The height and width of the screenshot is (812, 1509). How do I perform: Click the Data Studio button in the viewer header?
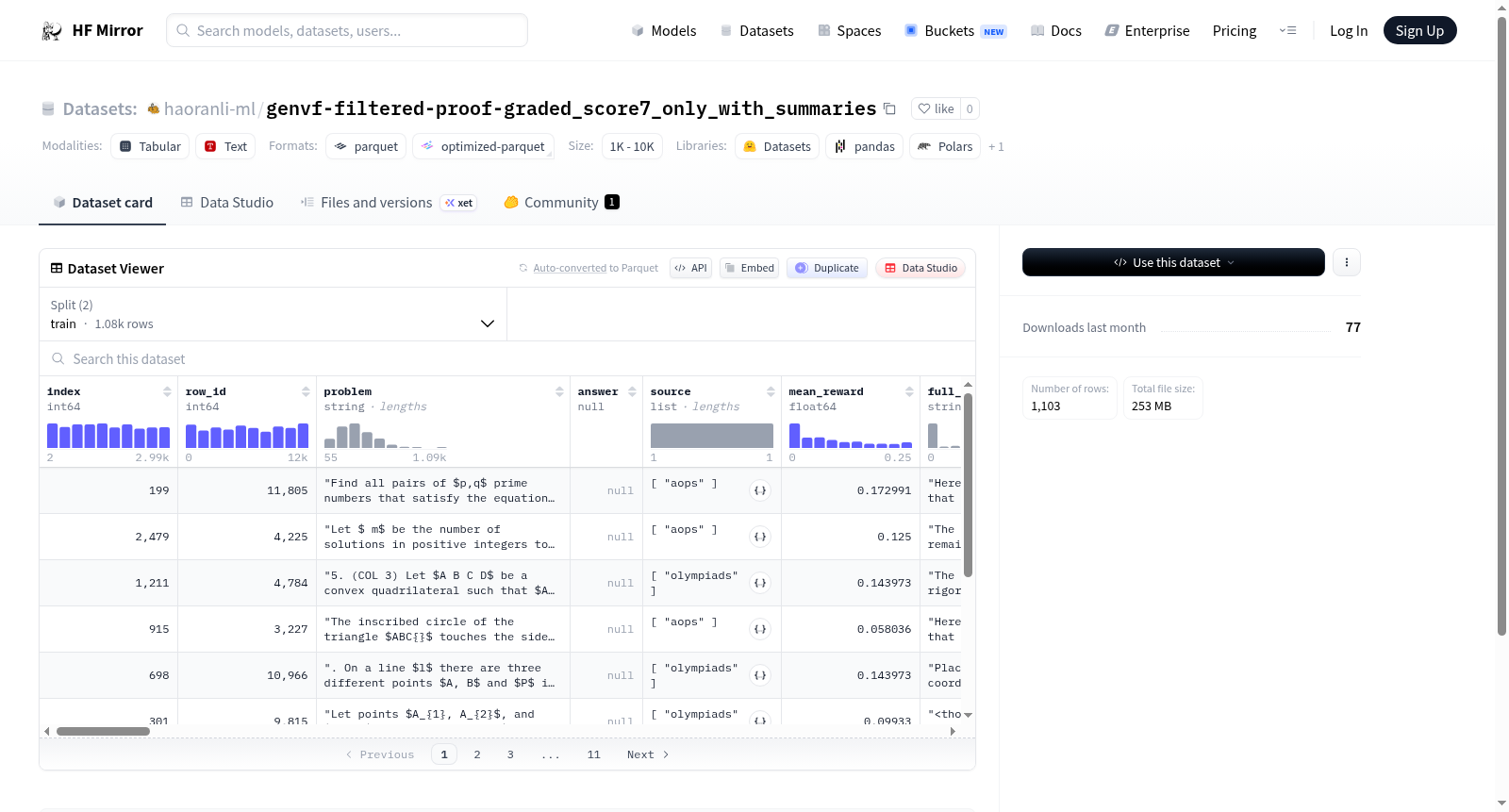coord(920,268)
